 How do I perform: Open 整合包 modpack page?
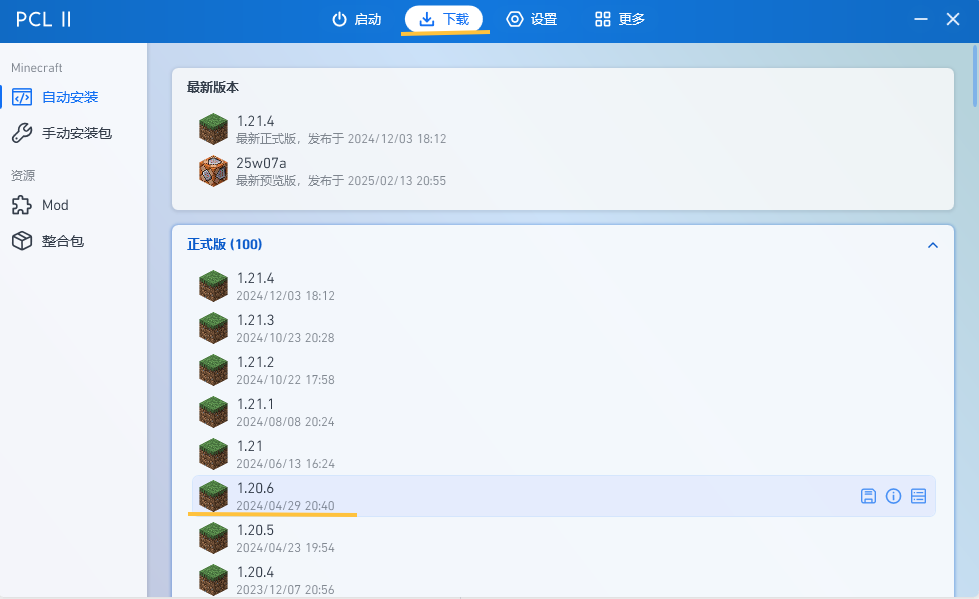74,241
